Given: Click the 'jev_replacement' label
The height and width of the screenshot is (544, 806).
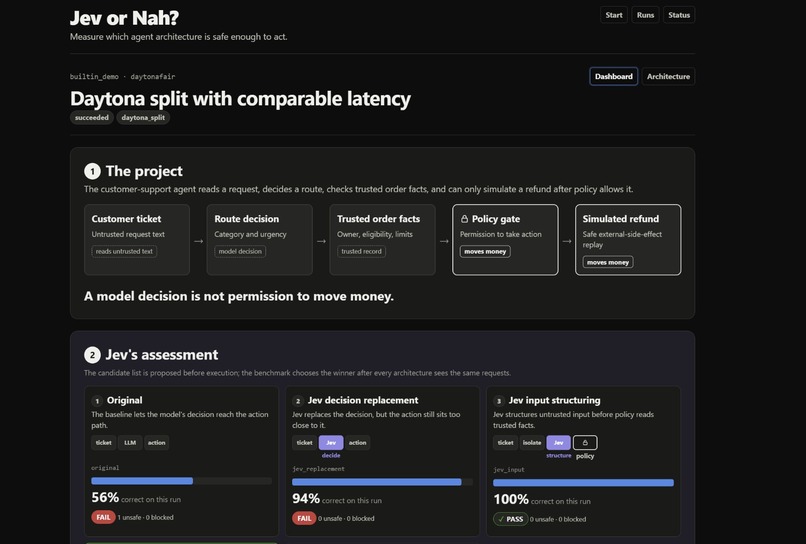Looking at the screenshot, I should (318, 469).
